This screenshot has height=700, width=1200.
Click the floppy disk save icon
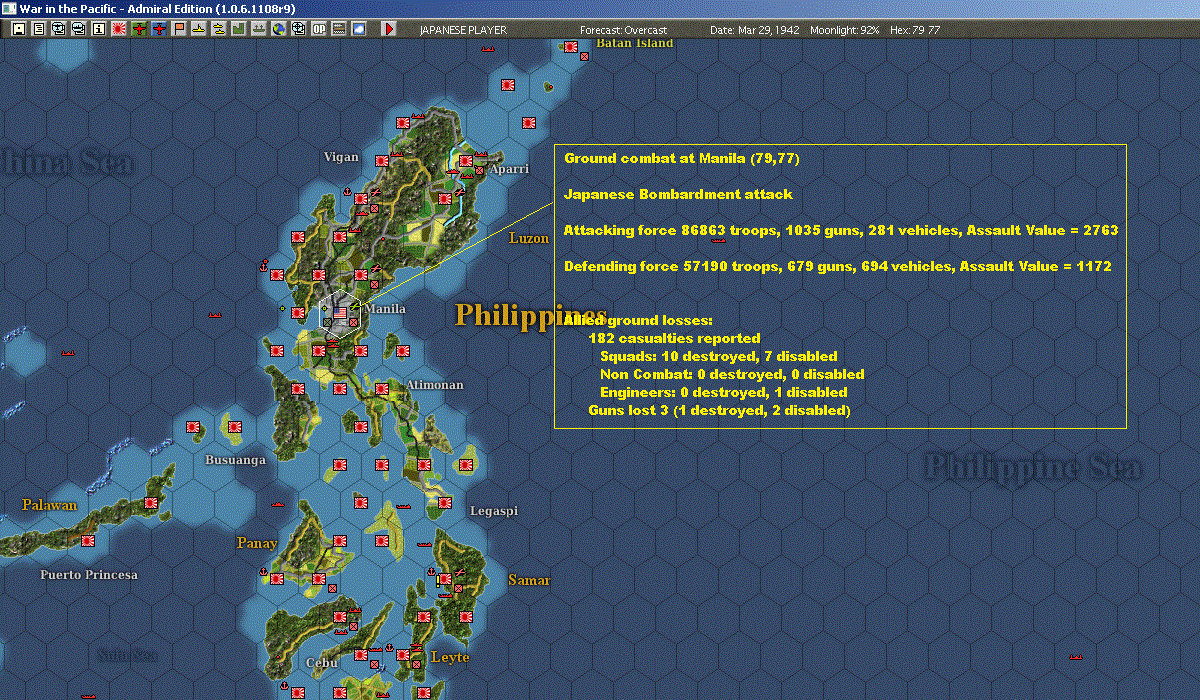tap(19, 29)
